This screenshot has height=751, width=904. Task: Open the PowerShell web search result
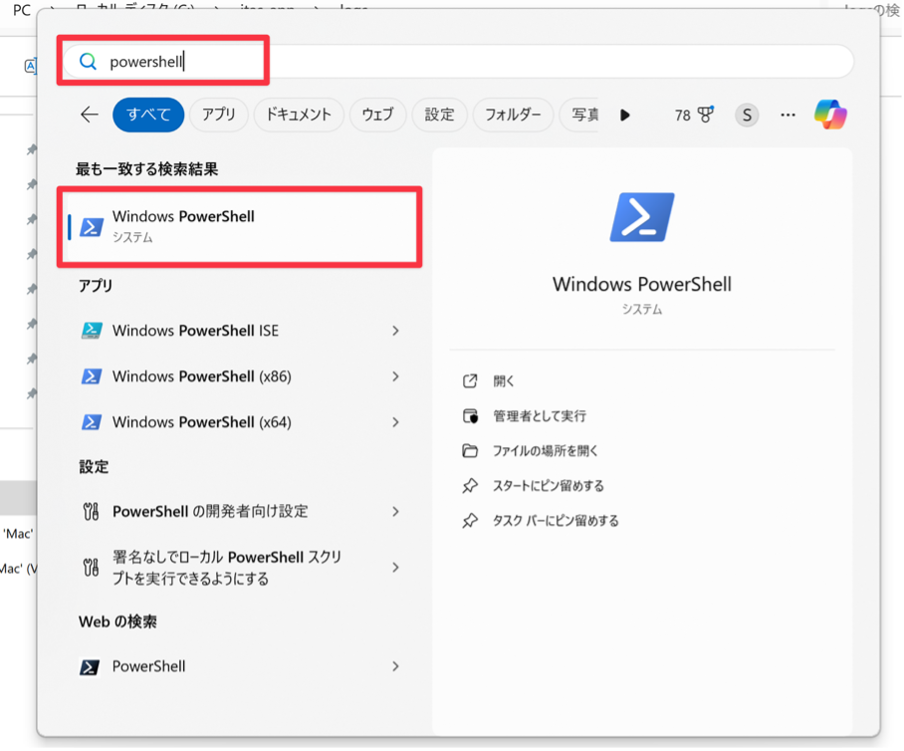pyautogui.click(x=239, y=666)
